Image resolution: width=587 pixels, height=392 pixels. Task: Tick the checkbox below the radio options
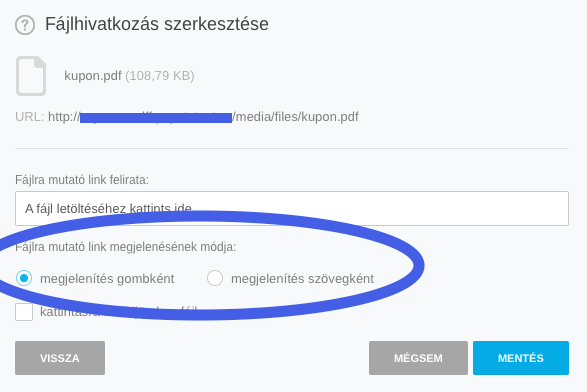(x=24, y=312)
